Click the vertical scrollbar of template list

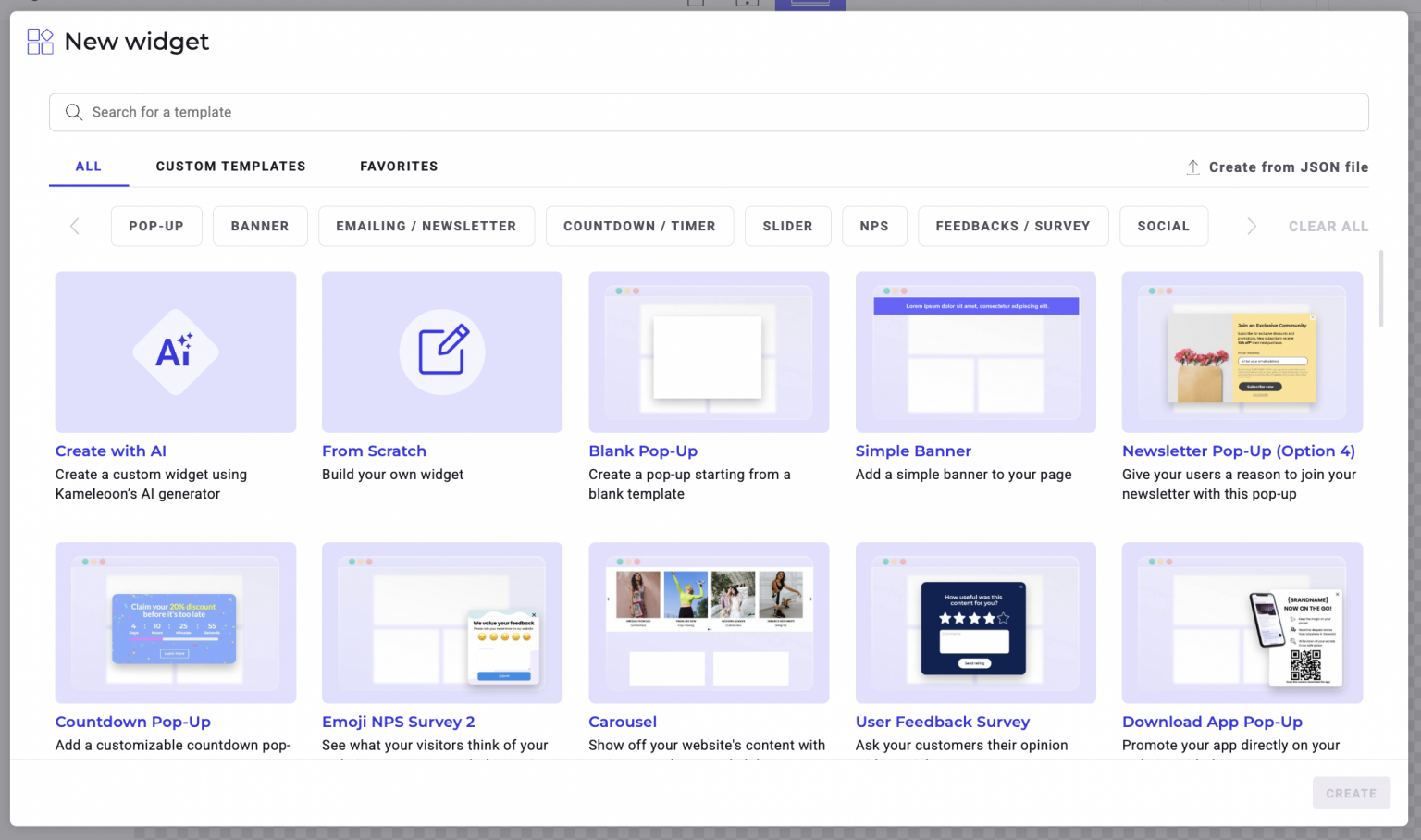pos(1381,289)
